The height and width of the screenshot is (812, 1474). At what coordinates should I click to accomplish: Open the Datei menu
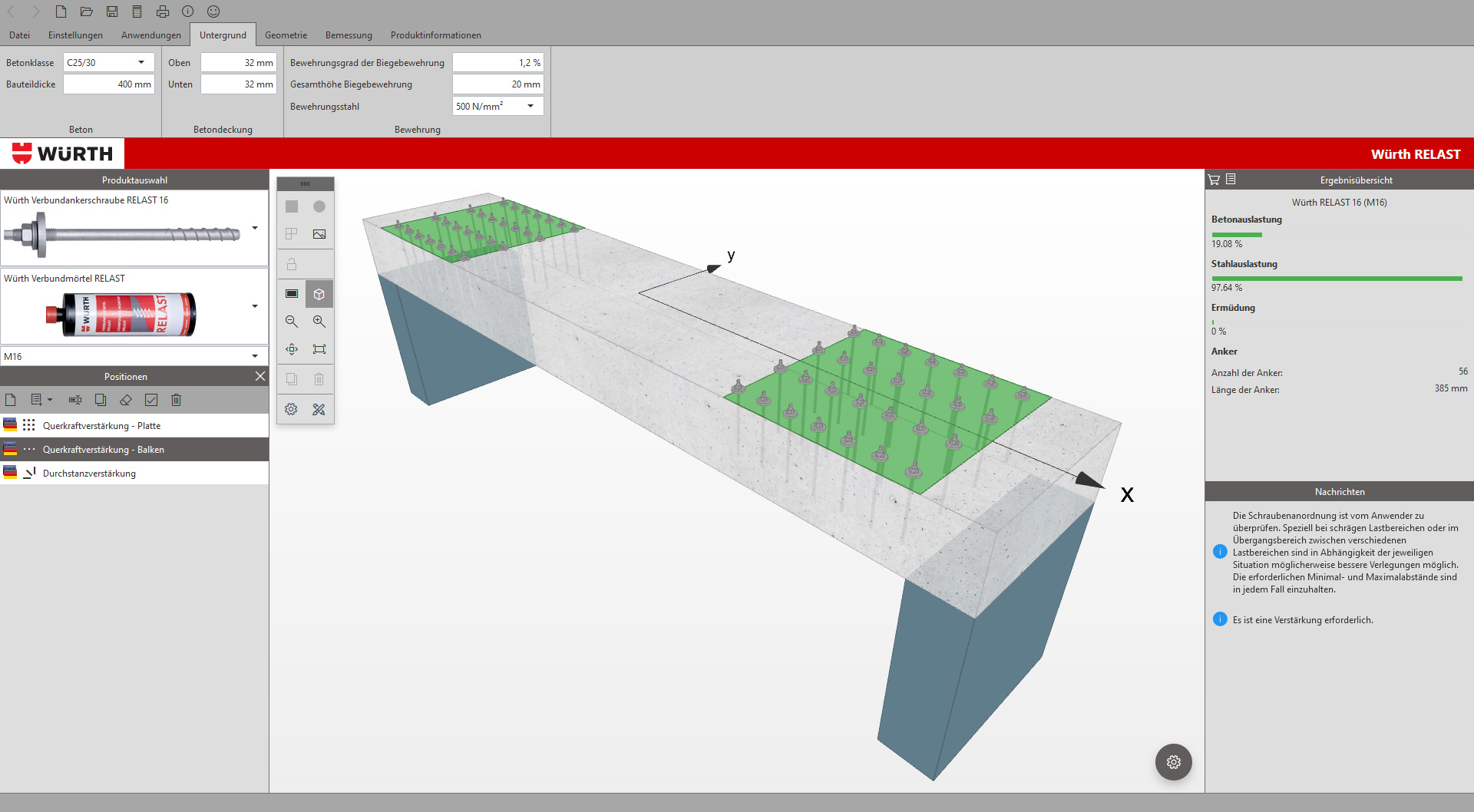tap(19, 35)
